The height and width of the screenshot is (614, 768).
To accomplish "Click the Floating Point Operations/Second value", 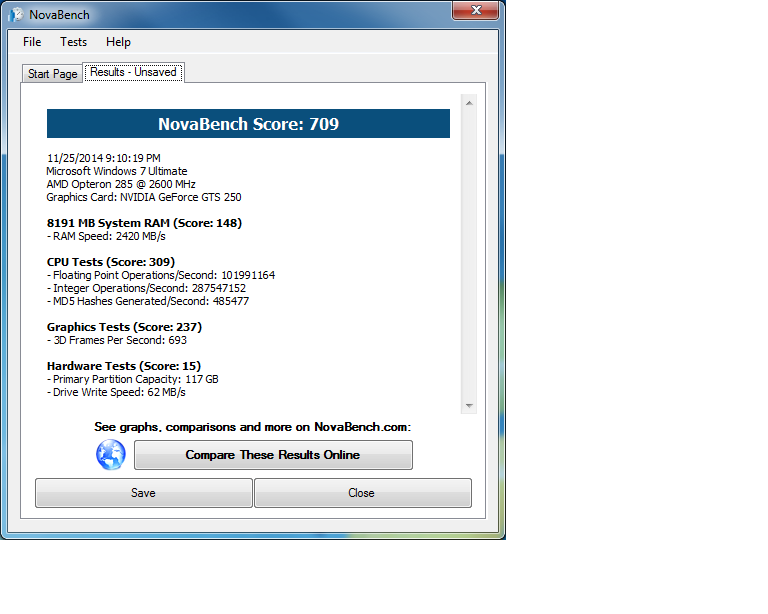I will pos(248,275).
